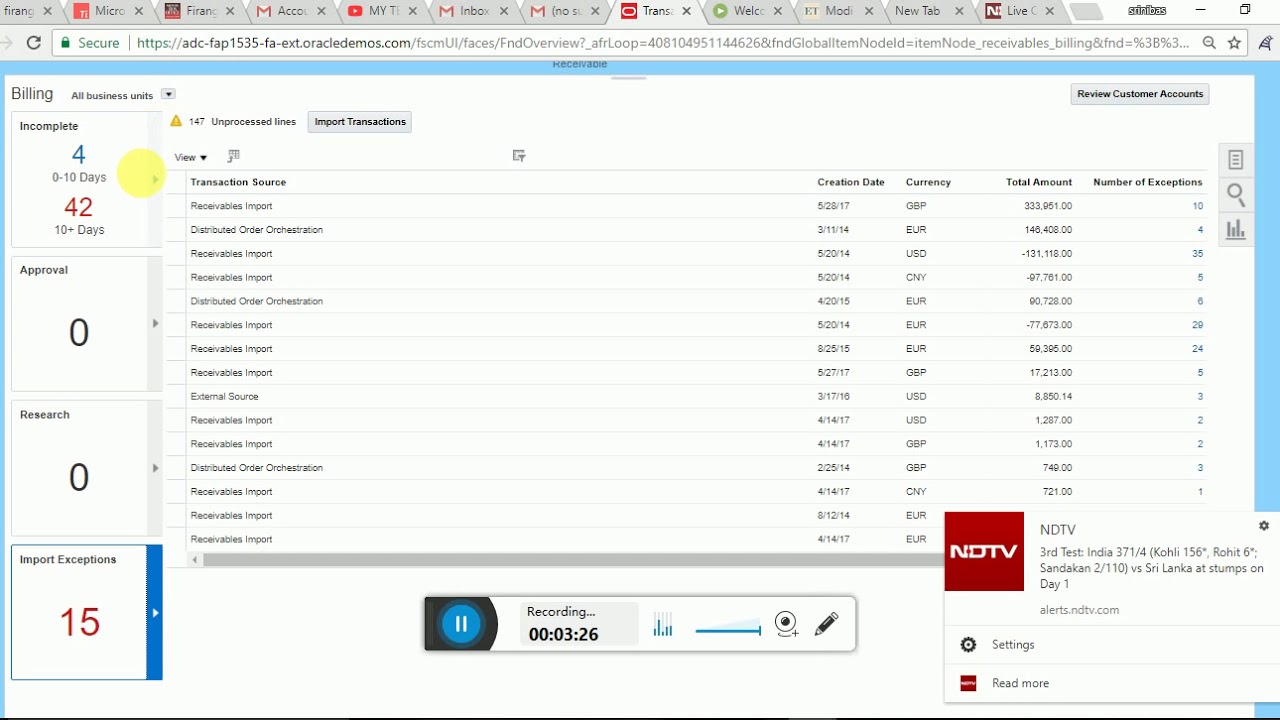This screenshot has width=1280, height=720.
Task: Open the freeze columns icon beside View
Action: pyautogui.click(x=234, y=156)
